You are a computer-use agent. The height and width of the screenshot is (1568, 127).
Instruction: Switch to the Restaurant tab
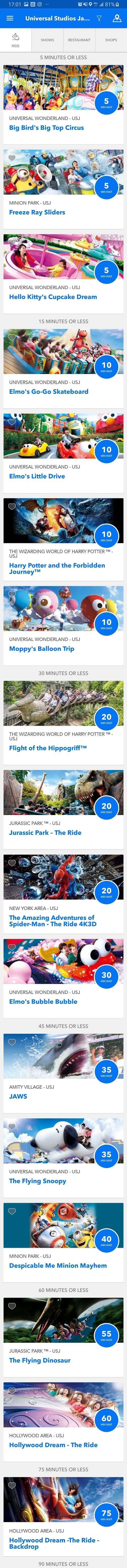[x=79, y=40]
